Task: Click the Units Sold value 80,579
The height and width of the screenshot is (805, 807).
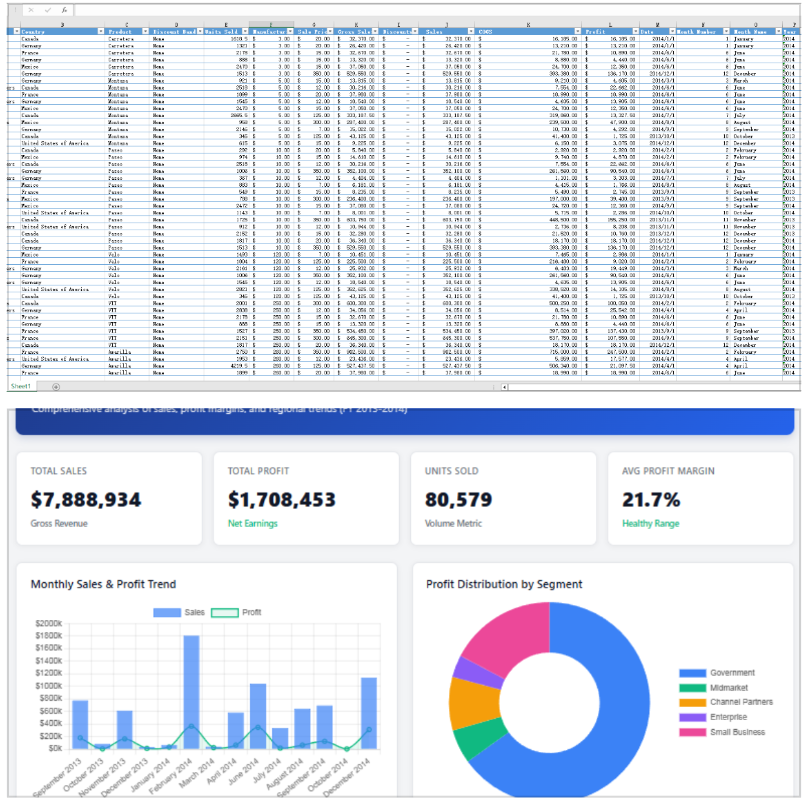Action: tap(459, 500)
